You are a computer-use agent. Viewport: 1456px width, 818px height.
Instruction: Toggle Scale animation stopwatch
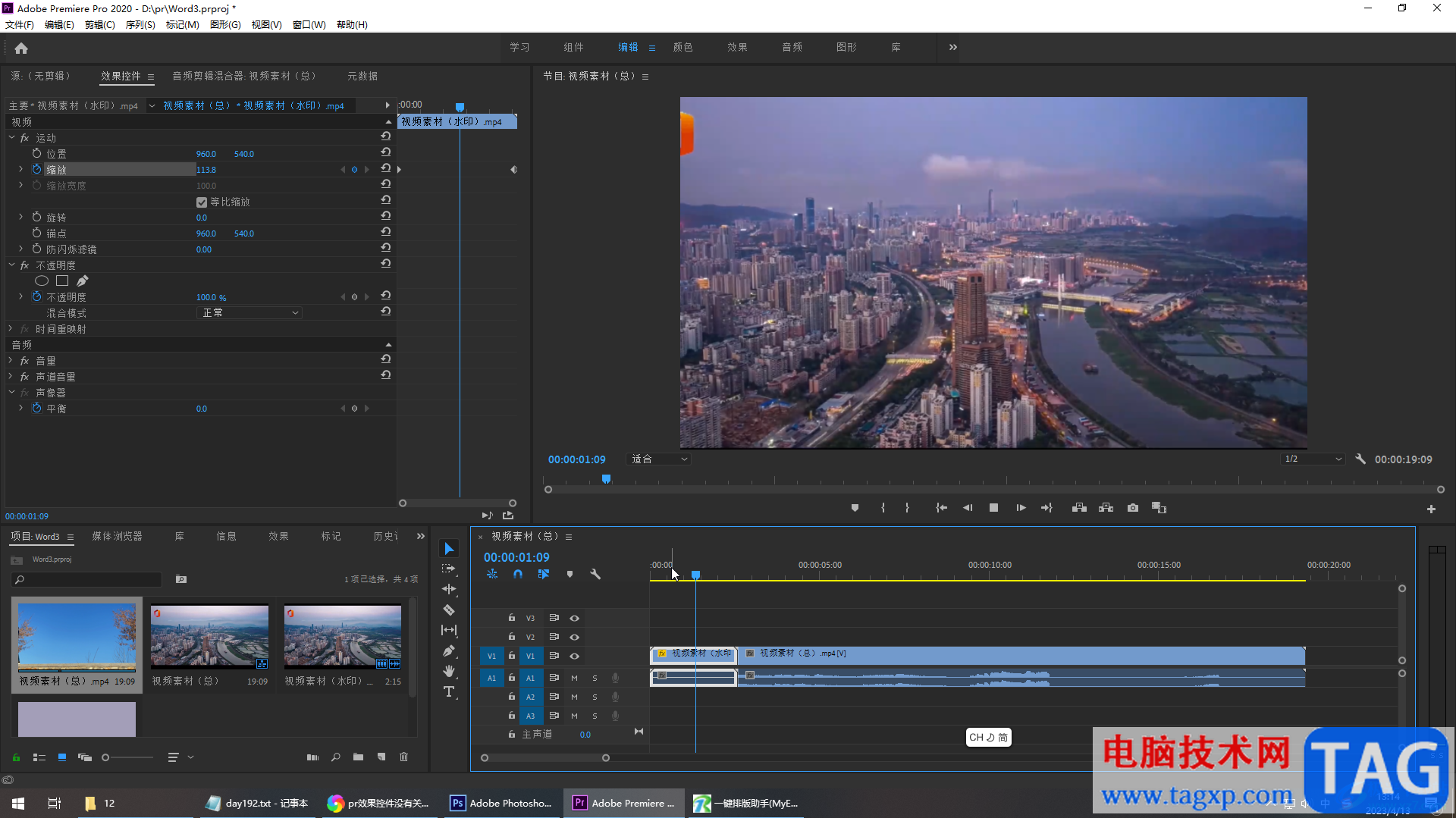click(36, 169)
